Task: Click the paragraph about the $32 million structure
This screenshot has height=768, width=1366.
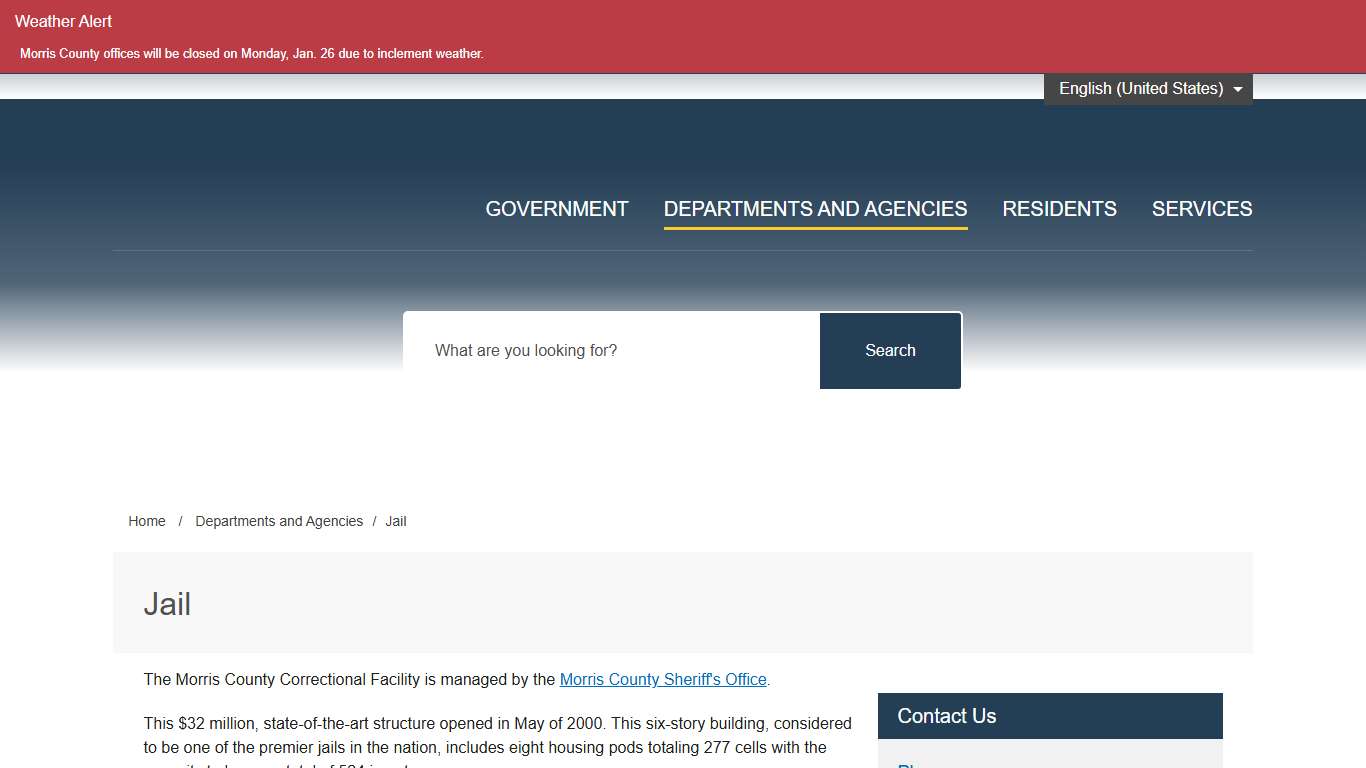Action: 497,735
